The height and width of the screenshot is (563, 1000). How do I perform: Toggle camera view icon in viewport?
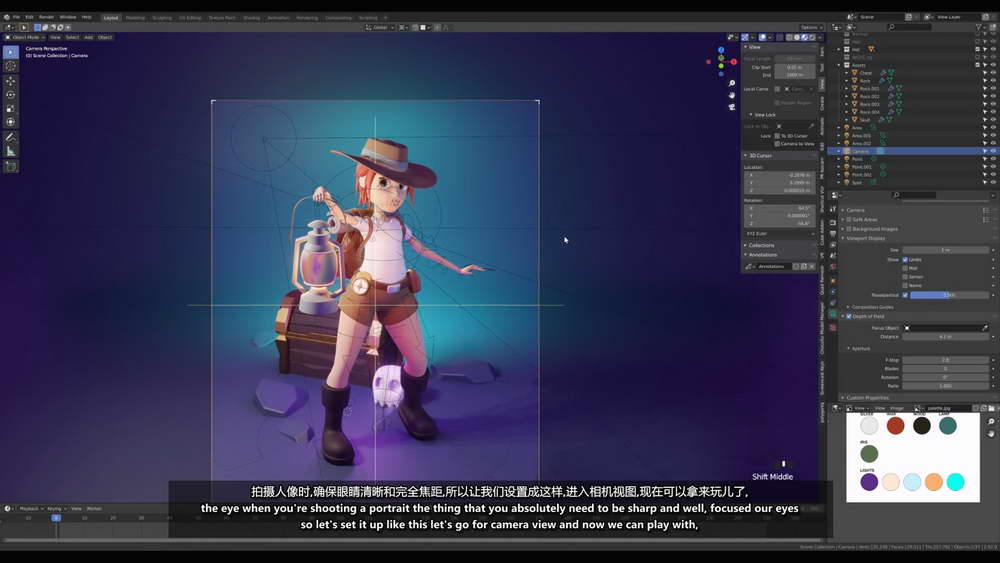(732, 107)
